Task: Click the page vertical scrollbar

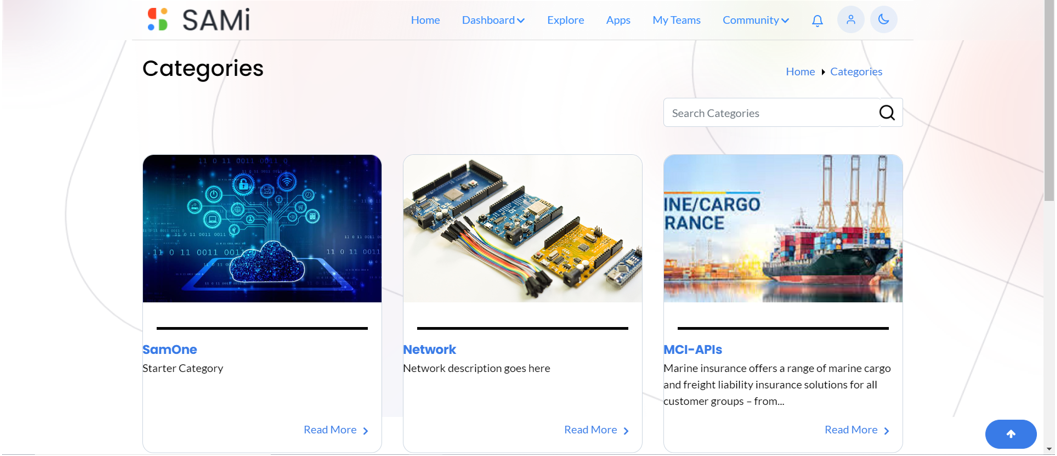Action: (x=1049, y=101)
